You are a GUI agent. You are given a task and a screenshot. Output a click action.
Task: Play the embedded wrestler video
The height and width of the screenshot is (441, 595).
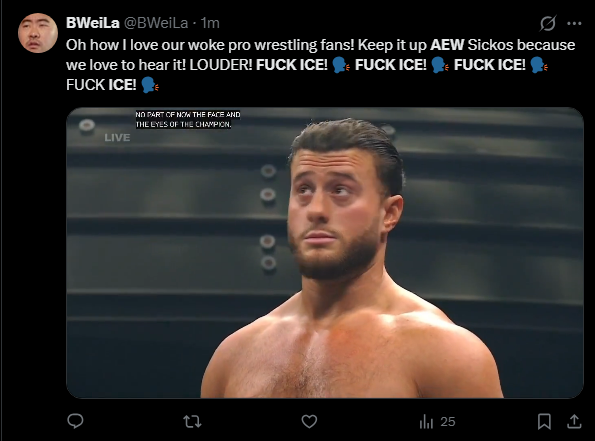click(325, 253)
